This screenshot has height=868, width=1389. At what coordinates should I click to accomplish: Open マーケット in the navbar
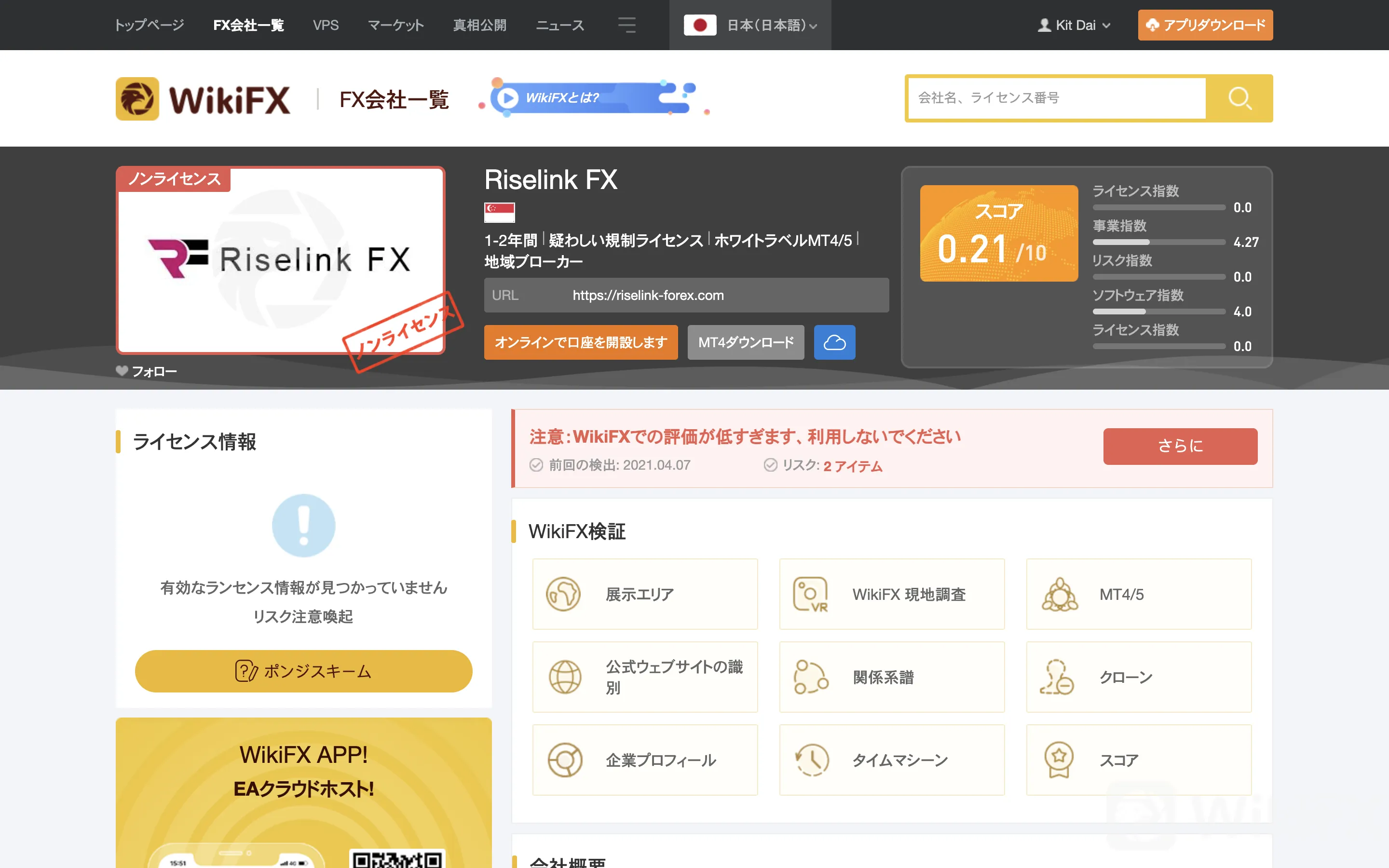click(x=396, y=25)
